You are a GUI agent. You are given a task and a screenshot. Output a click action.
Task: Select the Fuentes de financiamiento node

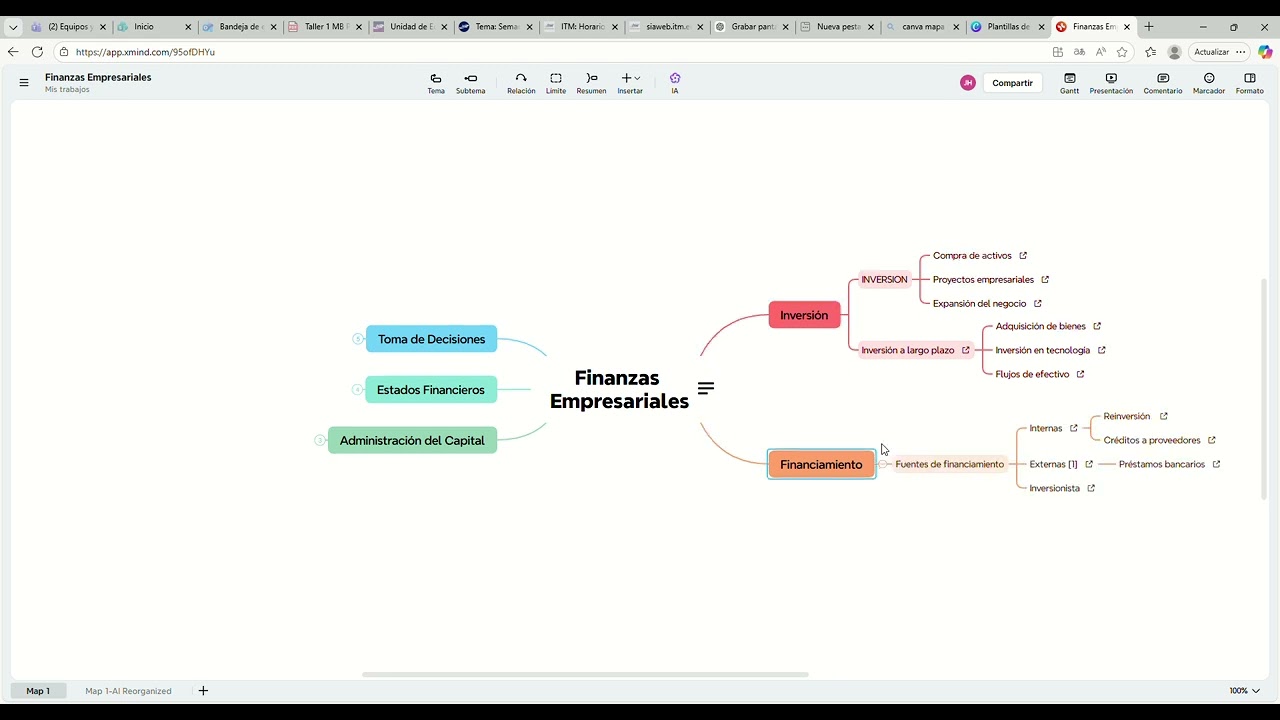pos(949,464)
